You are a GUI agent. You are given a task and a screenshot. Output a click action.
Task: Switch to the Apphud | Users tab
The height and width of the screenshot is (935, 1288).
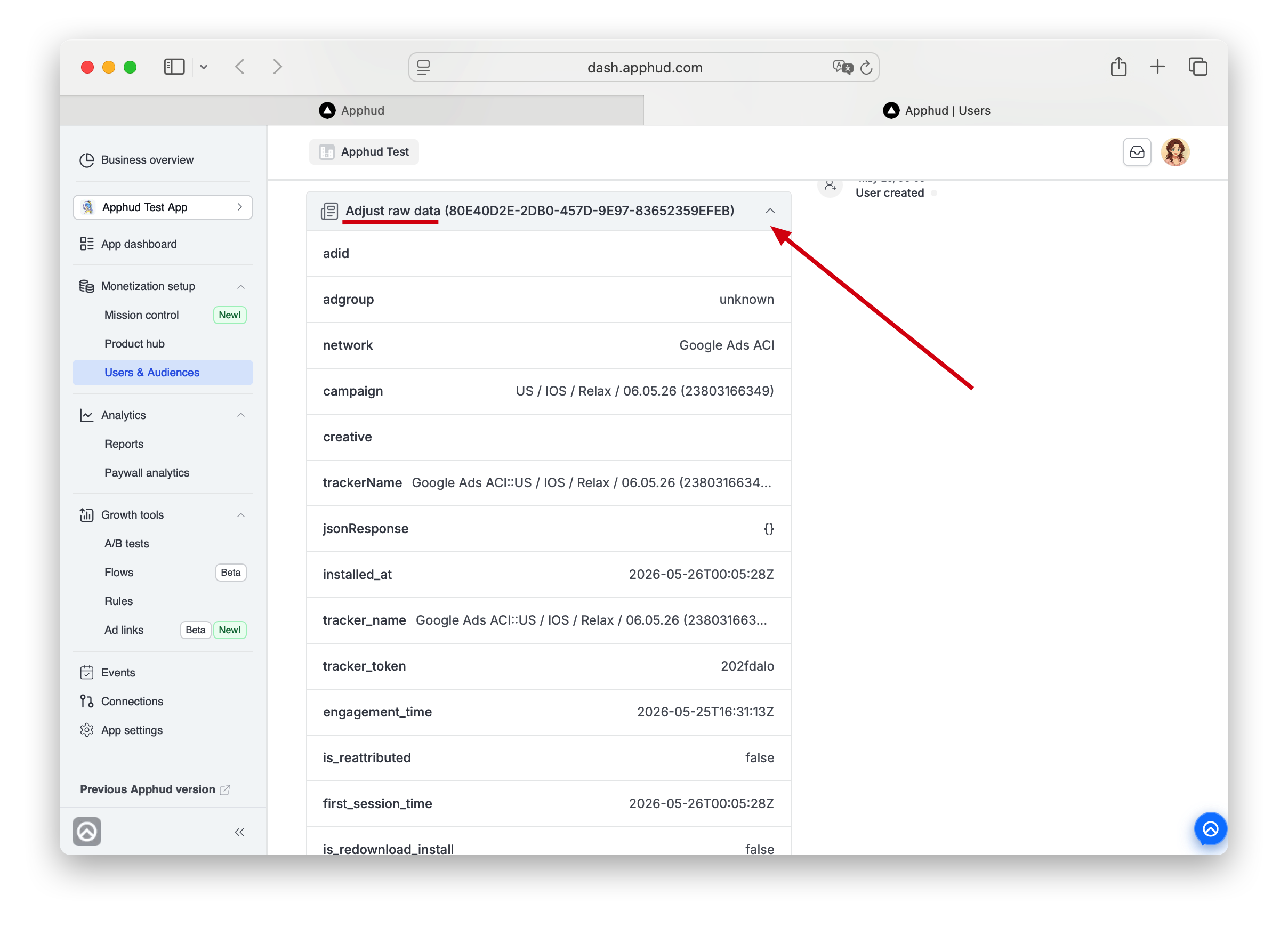pos(936,111)
